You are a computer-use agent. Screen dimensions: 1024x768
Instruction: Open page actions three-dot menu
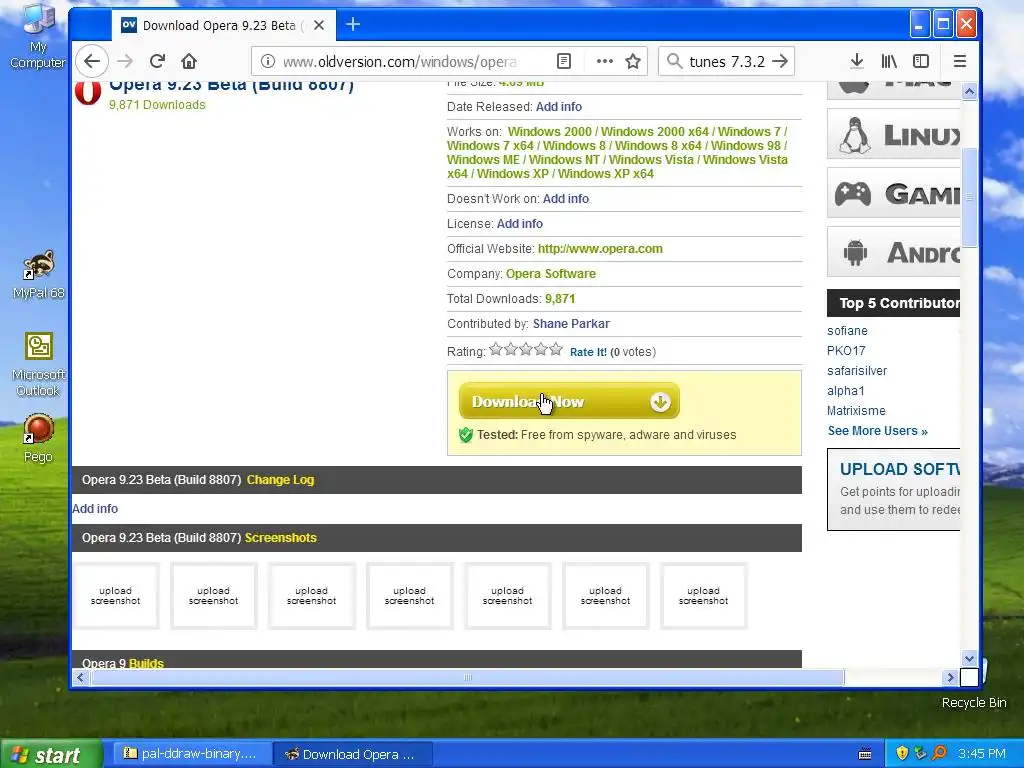coord(605,61)
